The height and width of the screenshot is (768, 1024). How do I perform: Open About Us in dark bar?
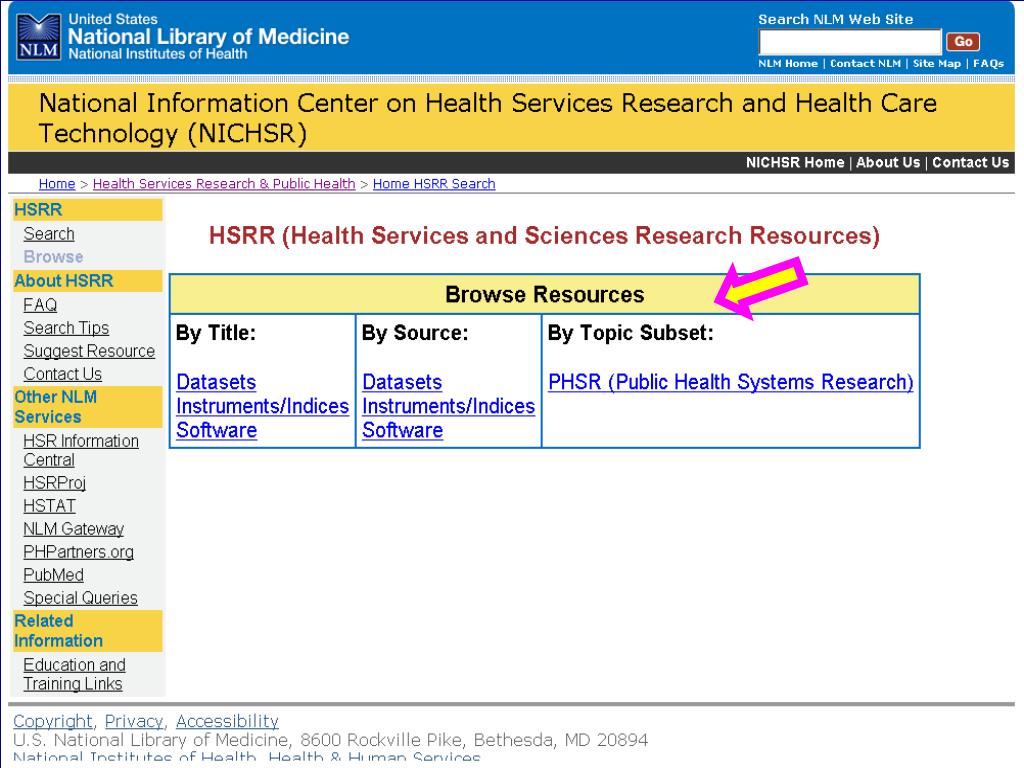coord(888,163)
